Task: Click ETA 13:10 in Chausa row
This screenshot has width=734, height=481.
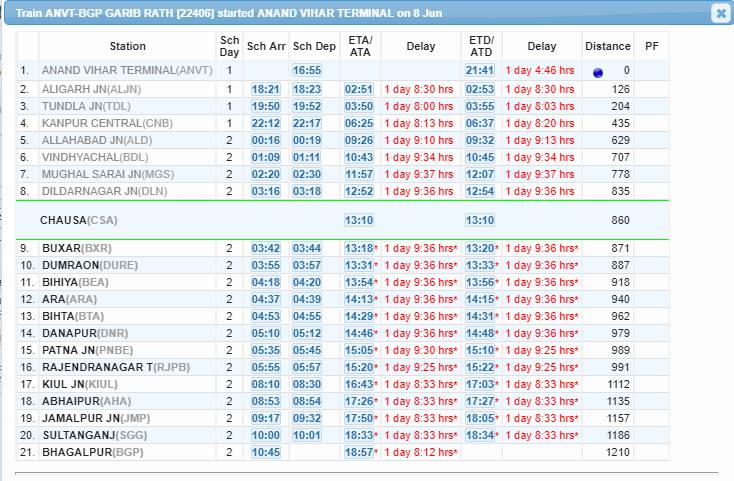Action: click(x=359, y=220)
